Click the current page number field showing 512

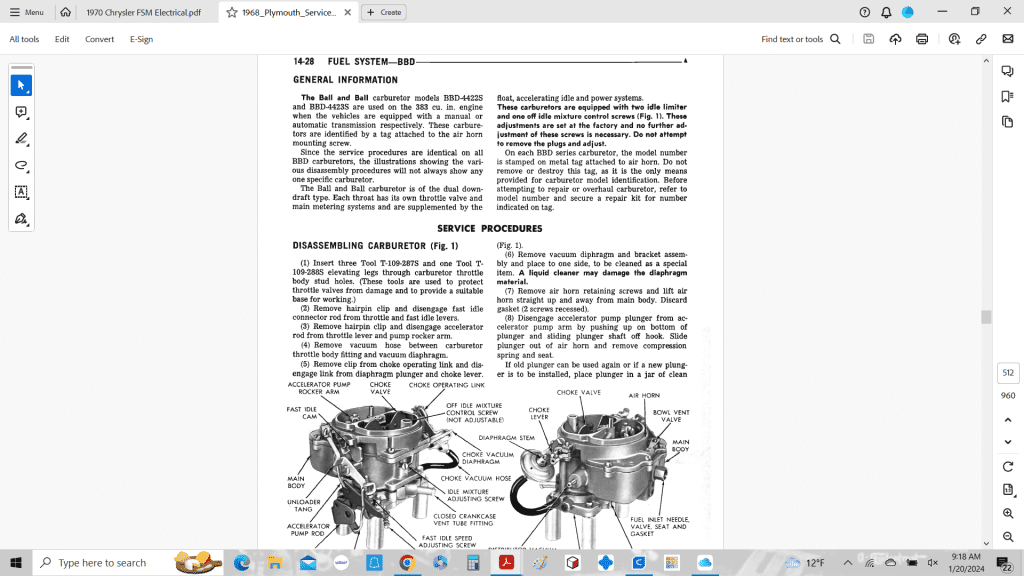point(1007,373)
